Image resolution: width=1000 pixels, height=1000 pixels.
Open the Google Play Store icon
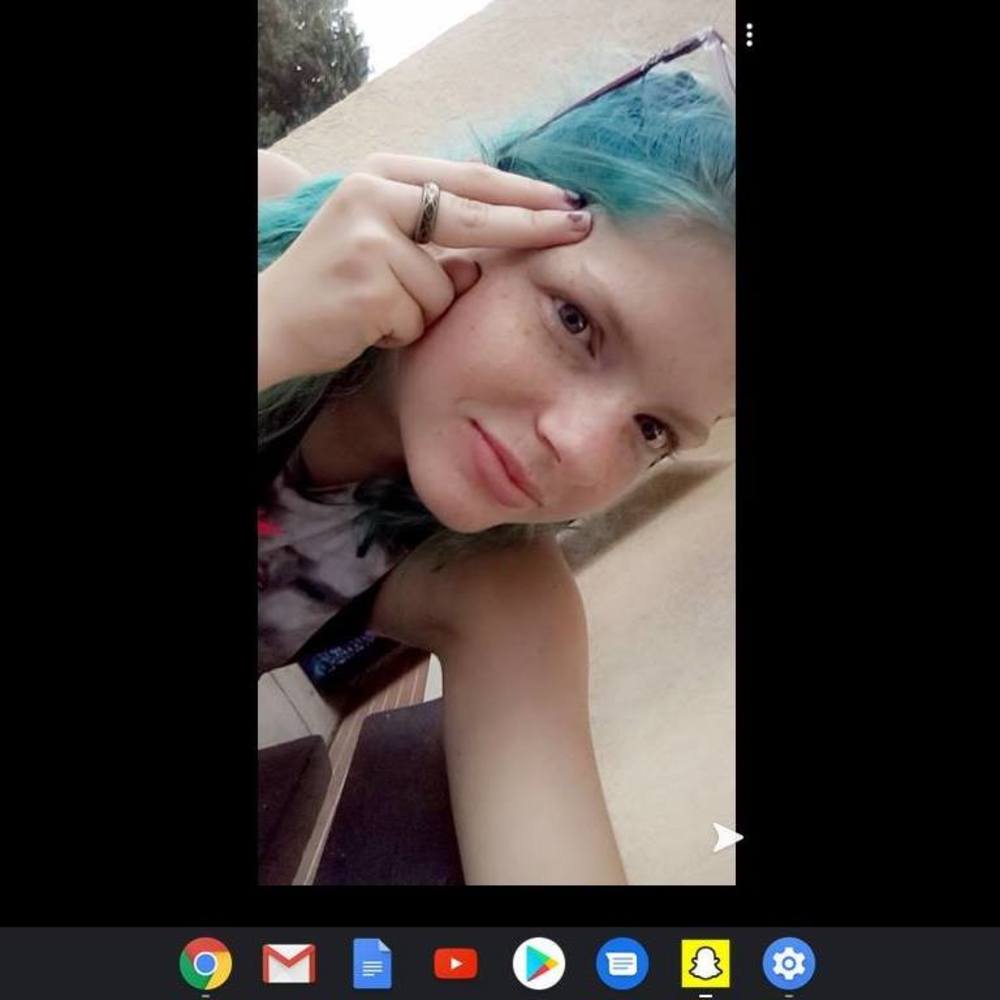(x=539, y=963)
